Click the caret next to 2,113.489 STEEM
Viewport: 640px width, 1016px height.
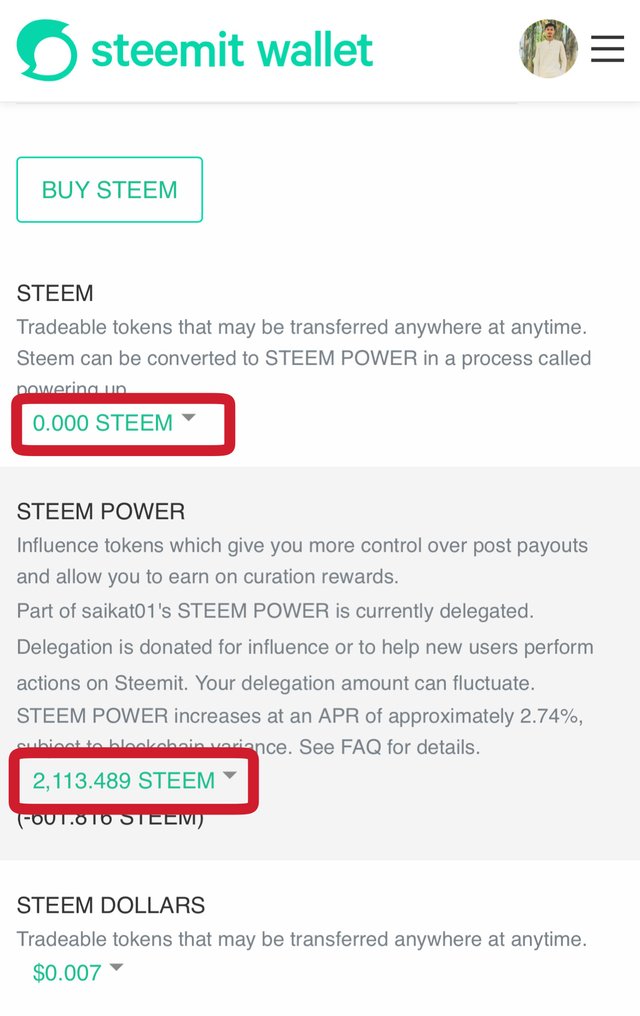click(x=230, y=776)
